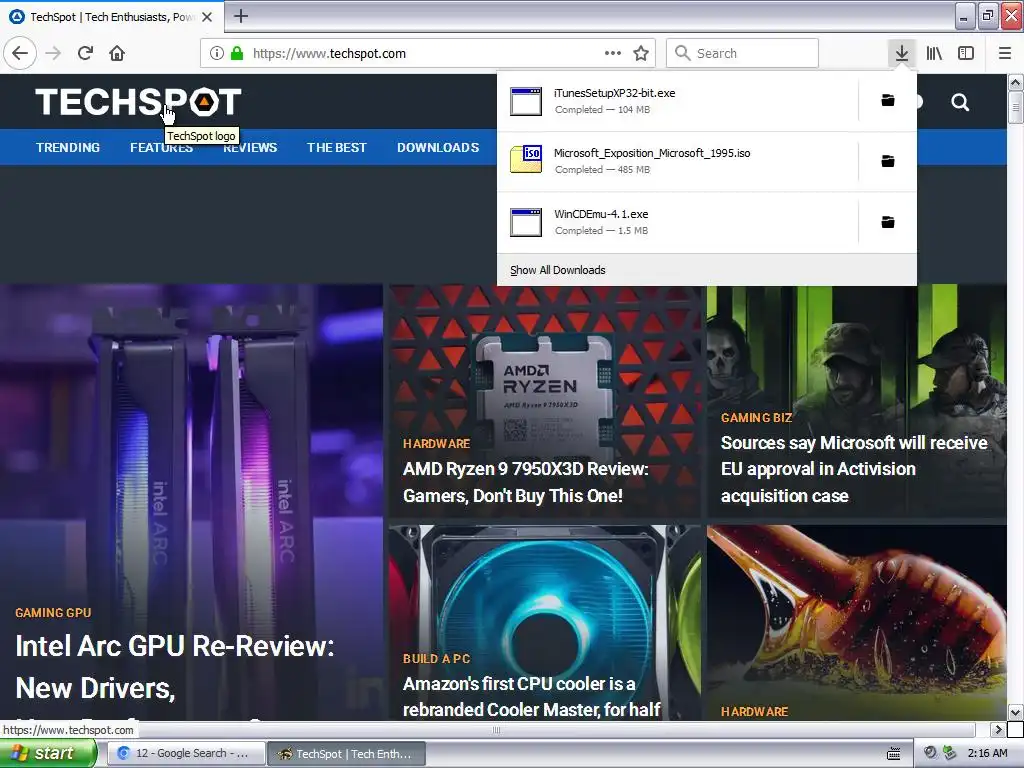The height and width of the screenshot is (768, 1024).
Task: Open the page actions three-dot menu
Action: (x=613, y=53)
